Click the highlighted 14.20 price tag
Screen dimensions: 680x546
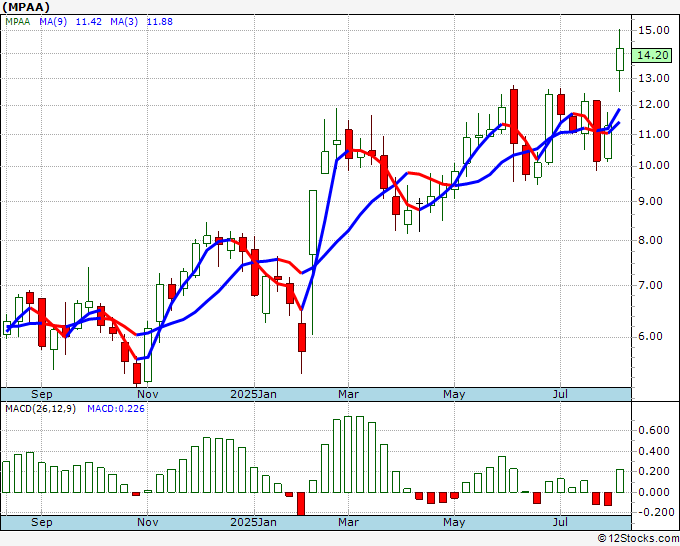tap(652, 56)
